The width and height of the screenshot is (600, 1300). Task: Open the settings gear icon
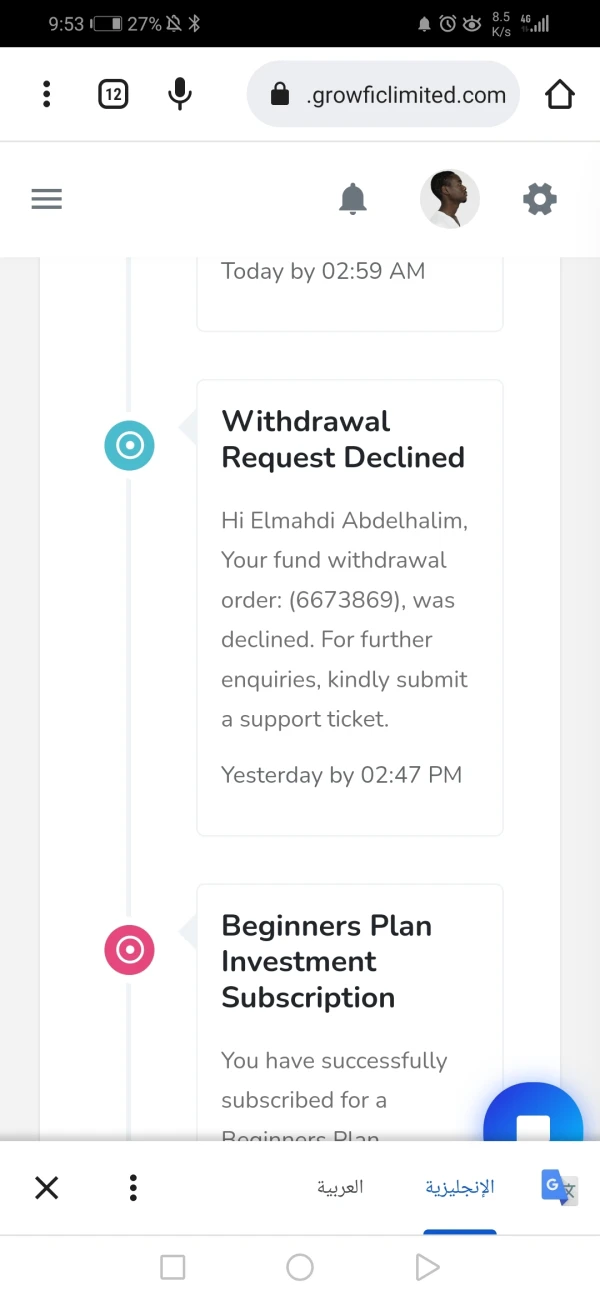539,199
